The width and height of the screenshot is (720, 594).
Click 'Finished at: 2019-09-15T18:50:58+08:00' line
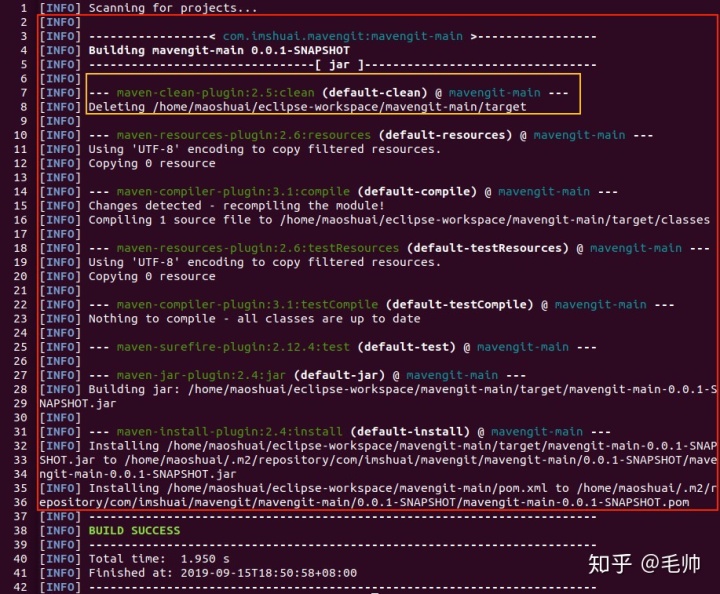(x=223, y=573)
